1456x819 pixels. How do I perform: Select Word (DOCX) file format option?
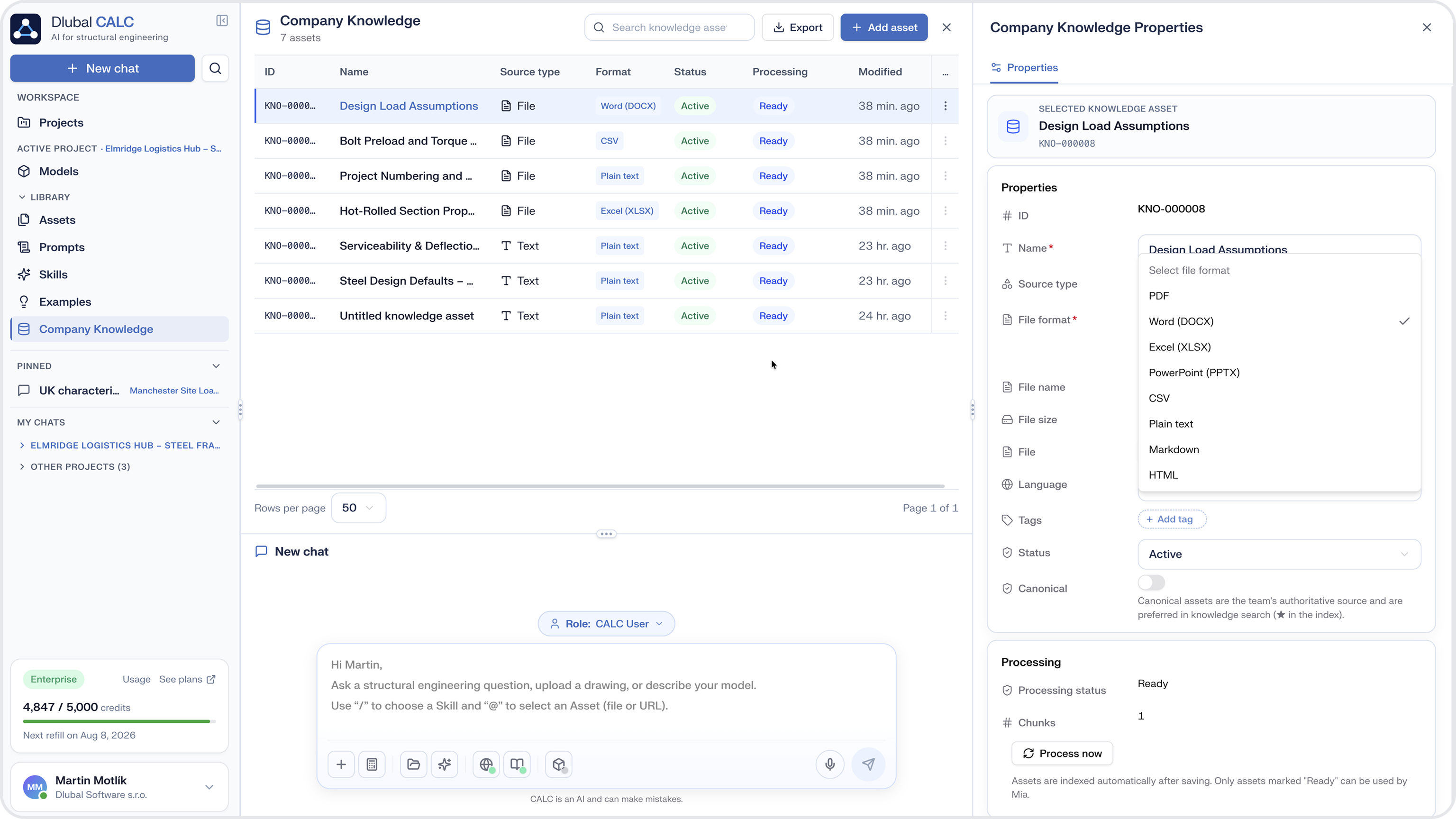(1279, 321)
